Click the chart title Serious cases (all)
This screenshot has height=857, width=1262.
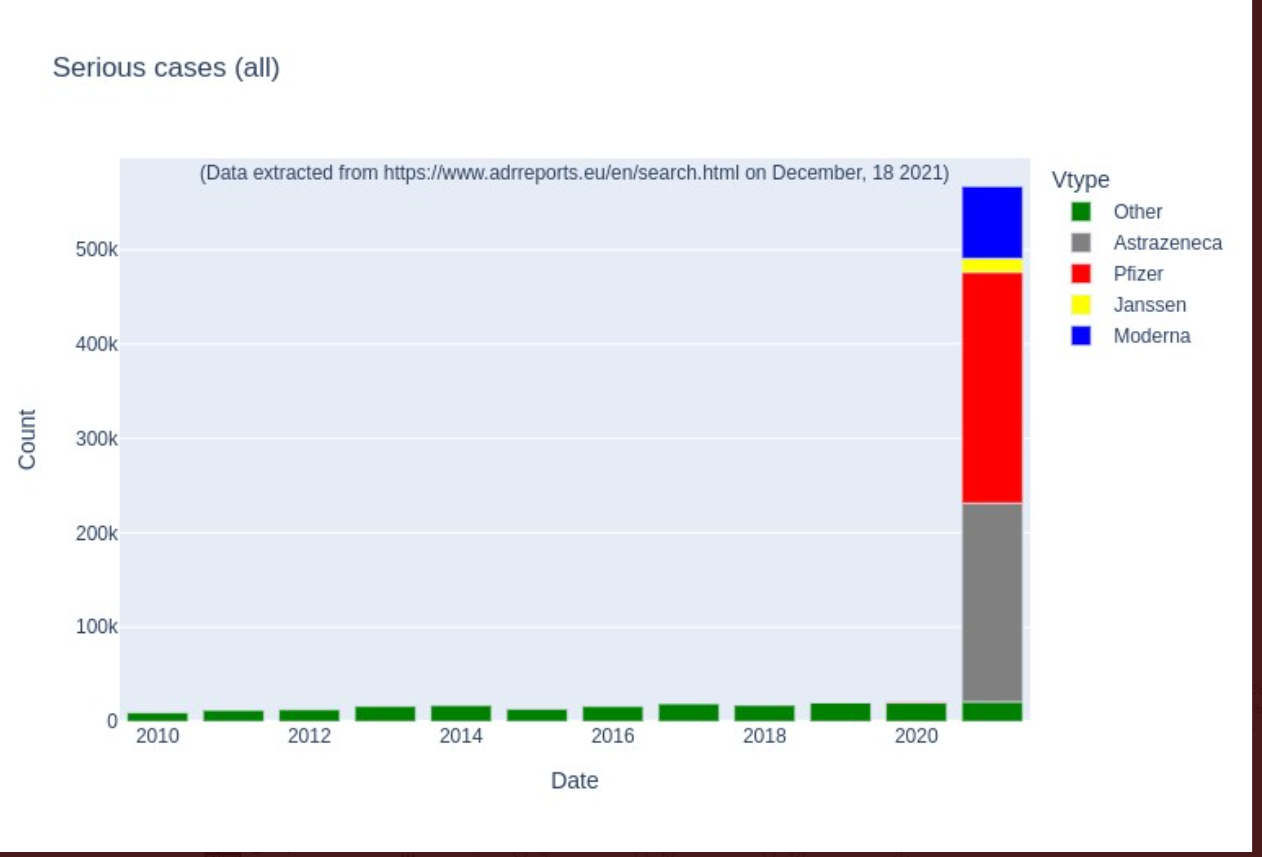click(x=166, y=68)
